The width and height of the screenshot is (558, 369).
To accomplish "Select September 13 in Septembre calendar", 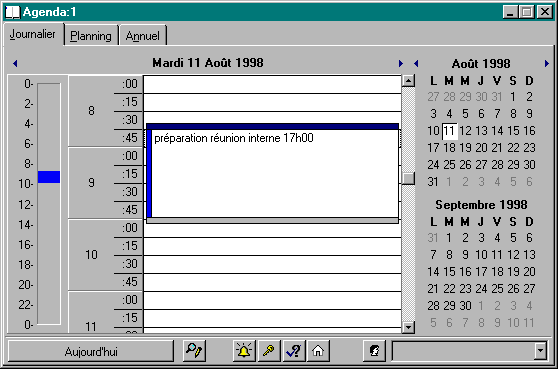I will (x=529, y=254).
